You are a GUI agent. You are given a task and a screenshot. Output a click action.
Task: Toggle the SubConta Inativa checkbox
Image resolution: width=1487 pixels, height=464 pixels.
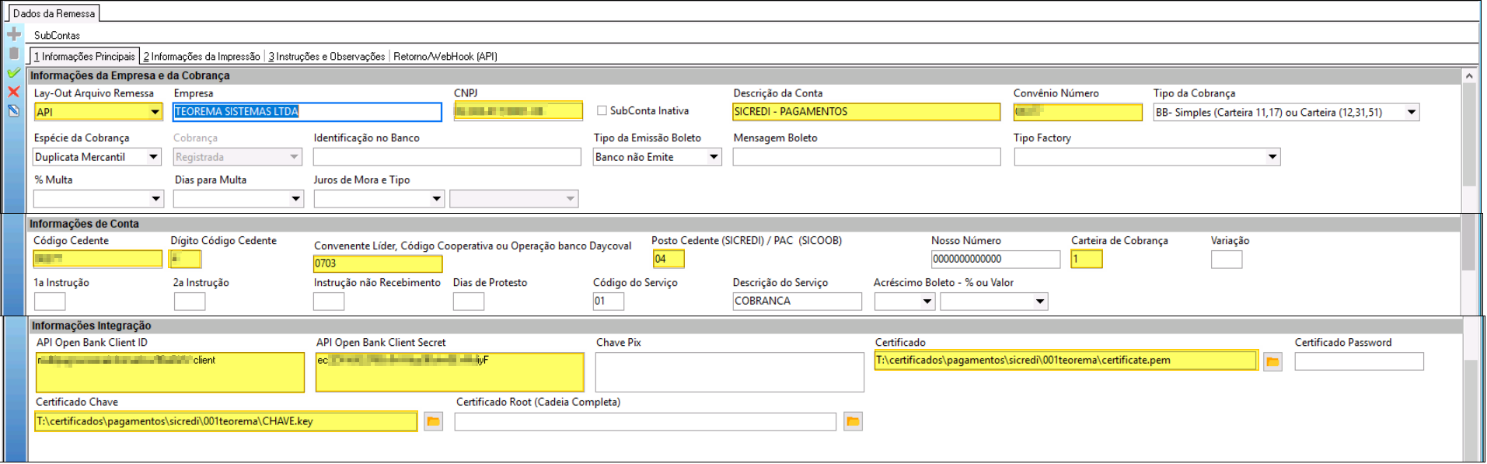tap(602, 111)
